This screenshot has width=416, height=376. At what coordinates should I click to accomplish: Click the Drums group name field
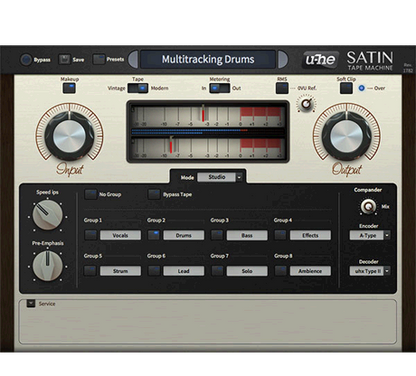[x=184, y=235]
